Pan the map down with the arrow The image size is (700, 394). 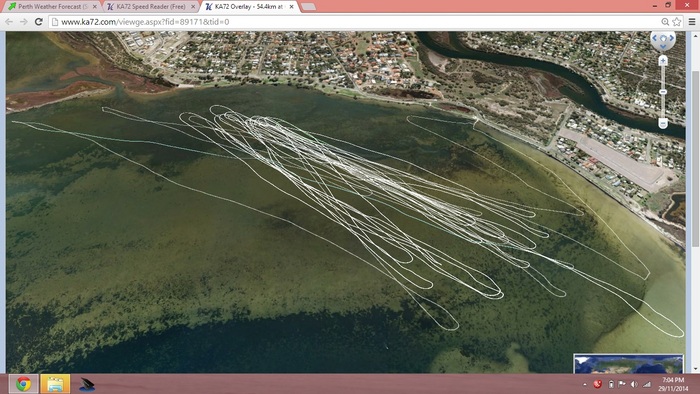coord(663,46)
